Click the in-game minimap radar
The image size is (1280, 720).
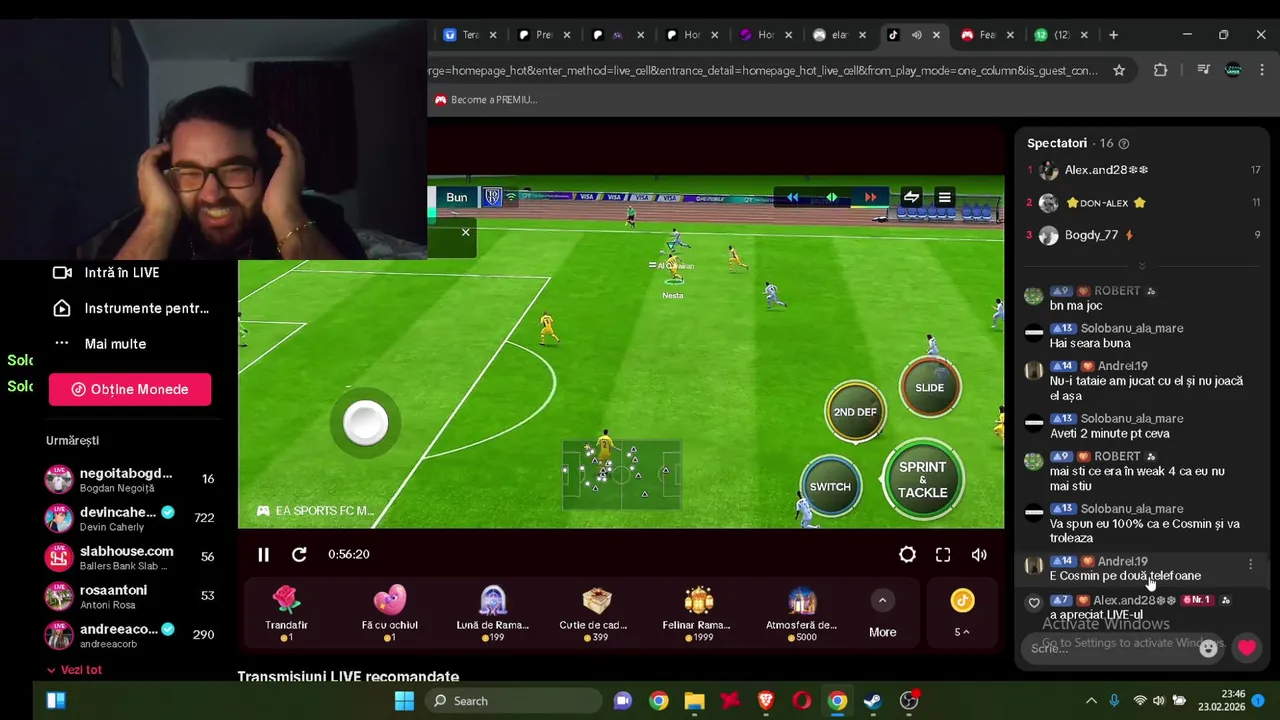click(620, 475)
